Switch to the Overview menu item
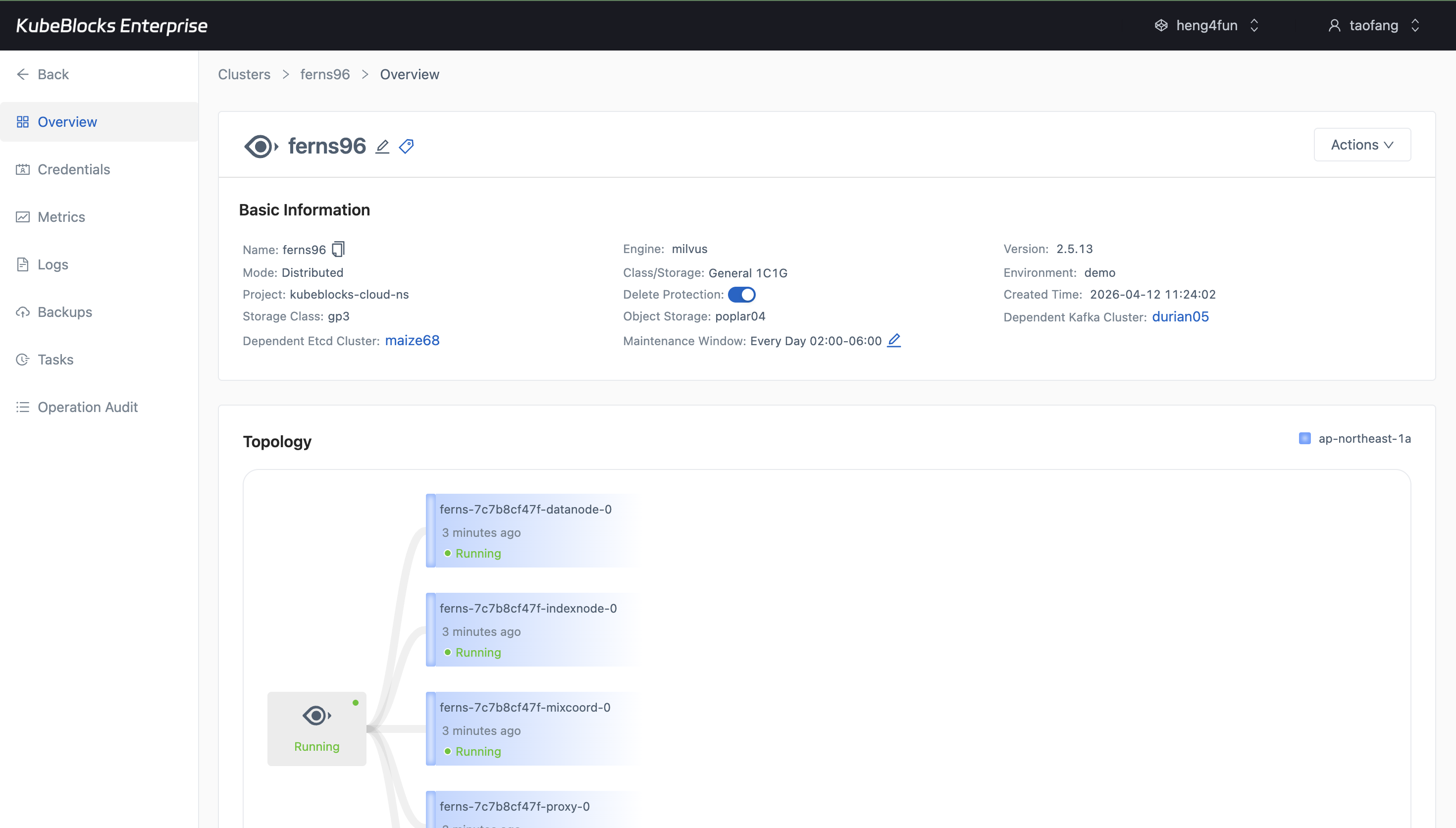The width and height of the screenshot is (1456, 828). pyautogui.click(x=67, y=121)
